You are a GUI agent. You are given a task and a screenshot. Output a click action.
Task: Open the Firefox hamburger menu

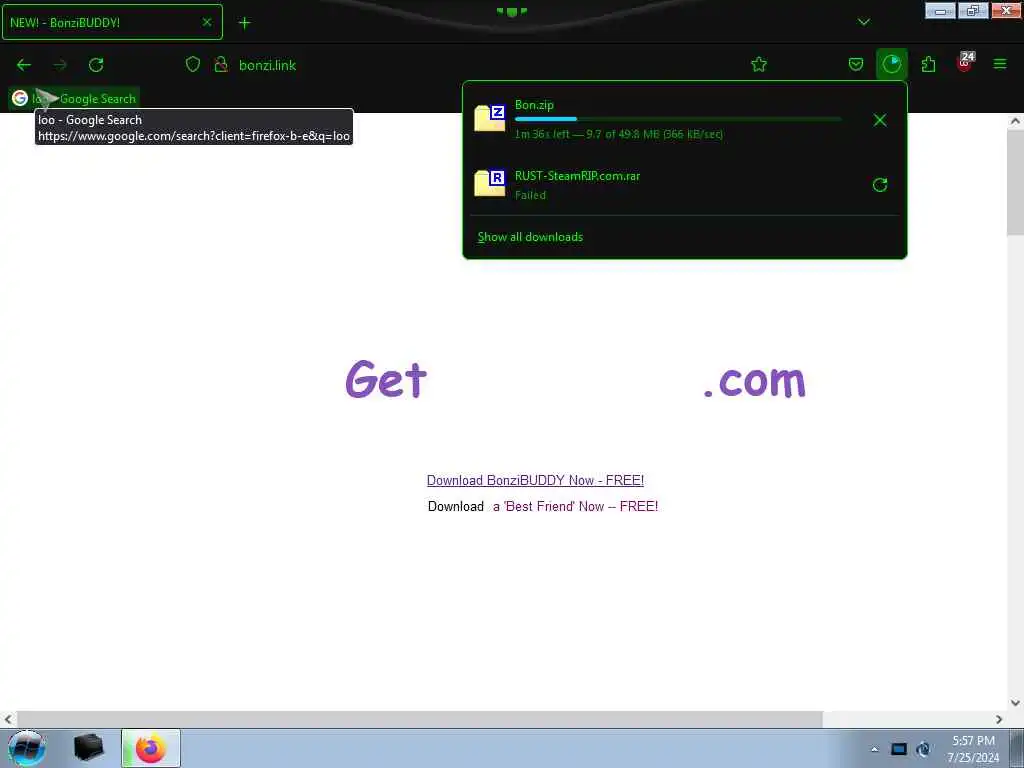(x=1000, y=65)
